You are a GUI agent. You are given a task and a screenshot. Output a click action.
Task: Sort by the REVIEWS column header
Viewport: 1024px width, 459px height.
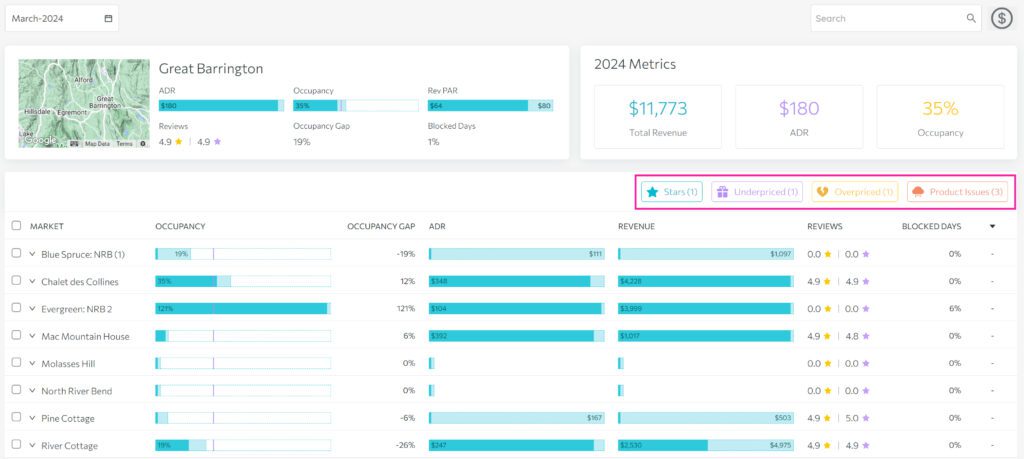pyautogui.click(x=825, y=227)
